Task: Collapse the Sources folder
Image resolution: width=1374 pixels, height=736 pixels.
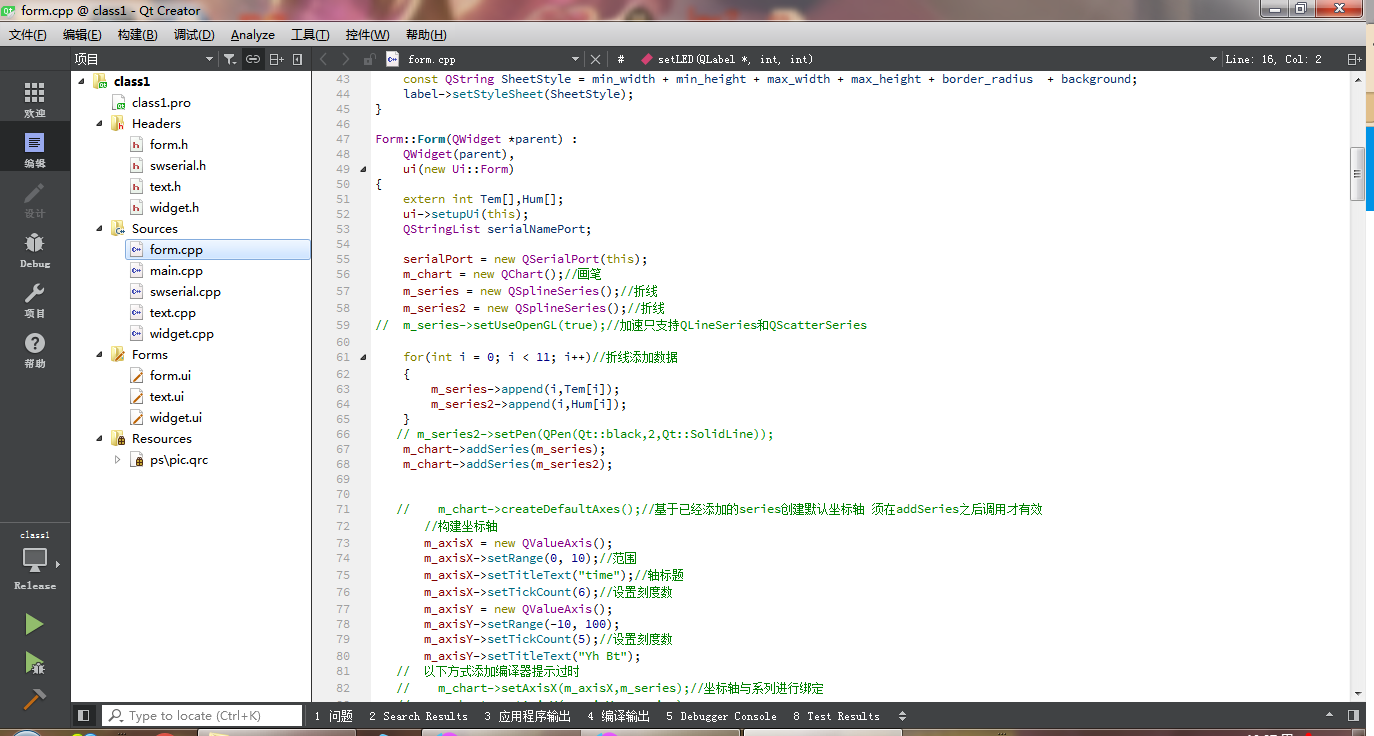Action: tap(100, 229)
